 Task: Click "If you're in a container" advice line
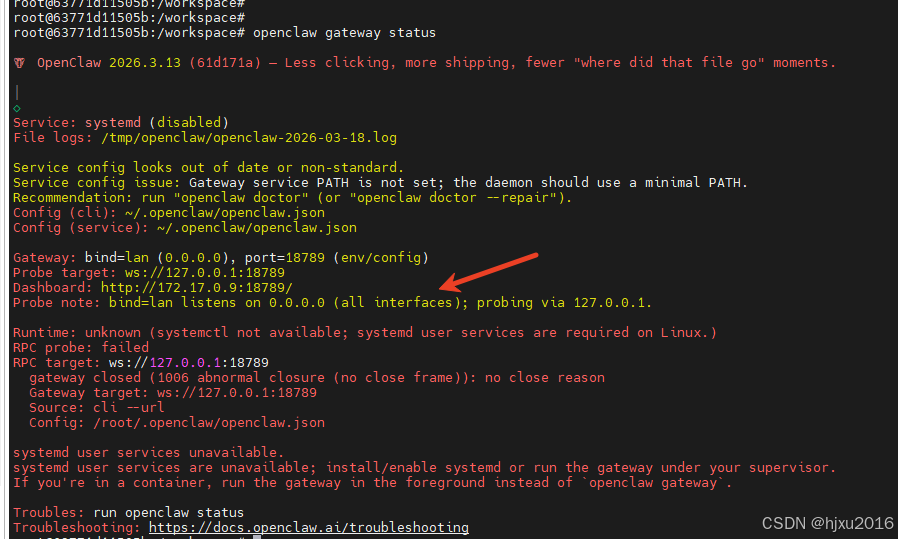point(372,482)
